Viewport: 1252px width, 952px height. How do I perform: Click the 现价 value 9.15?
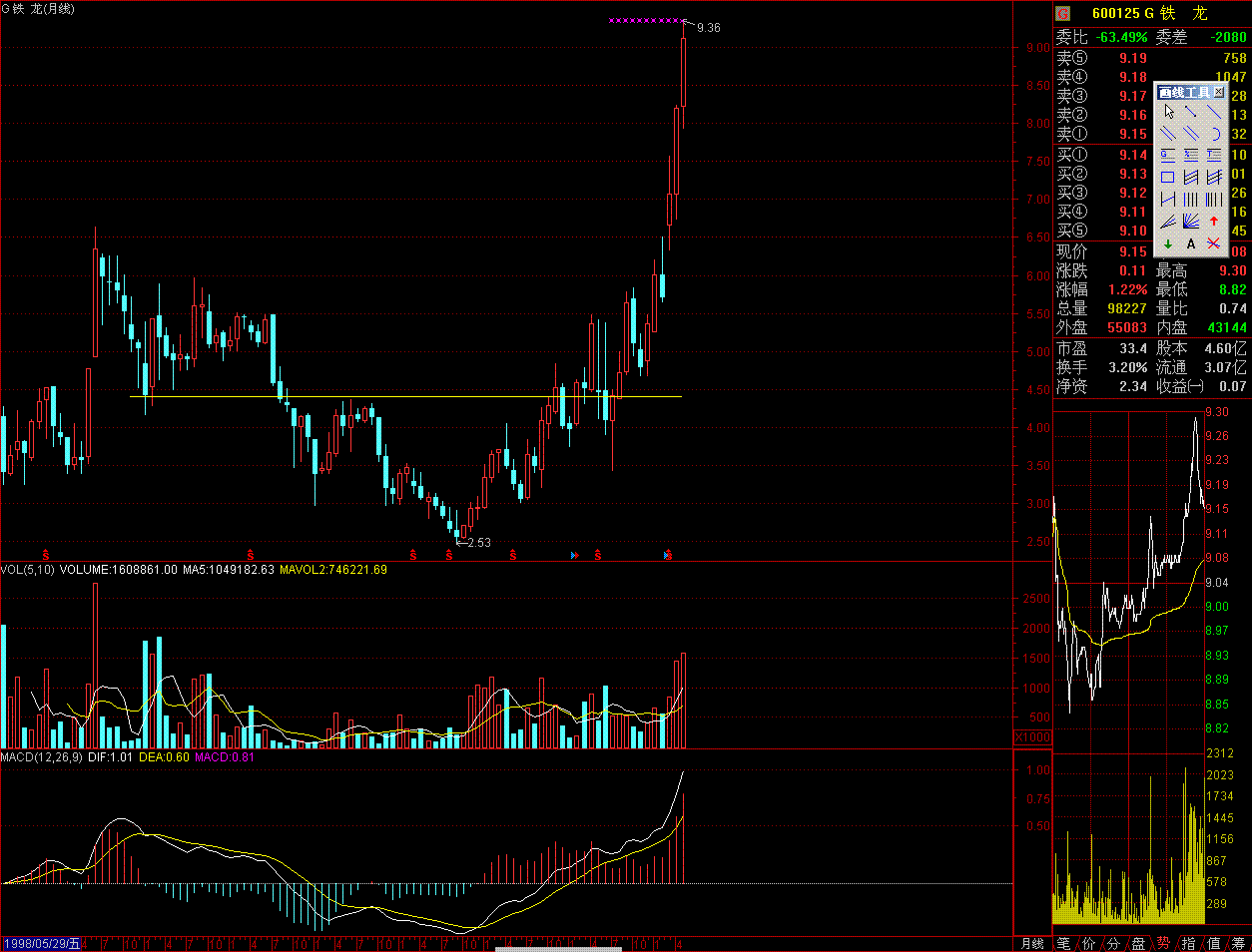[1133, 251]
